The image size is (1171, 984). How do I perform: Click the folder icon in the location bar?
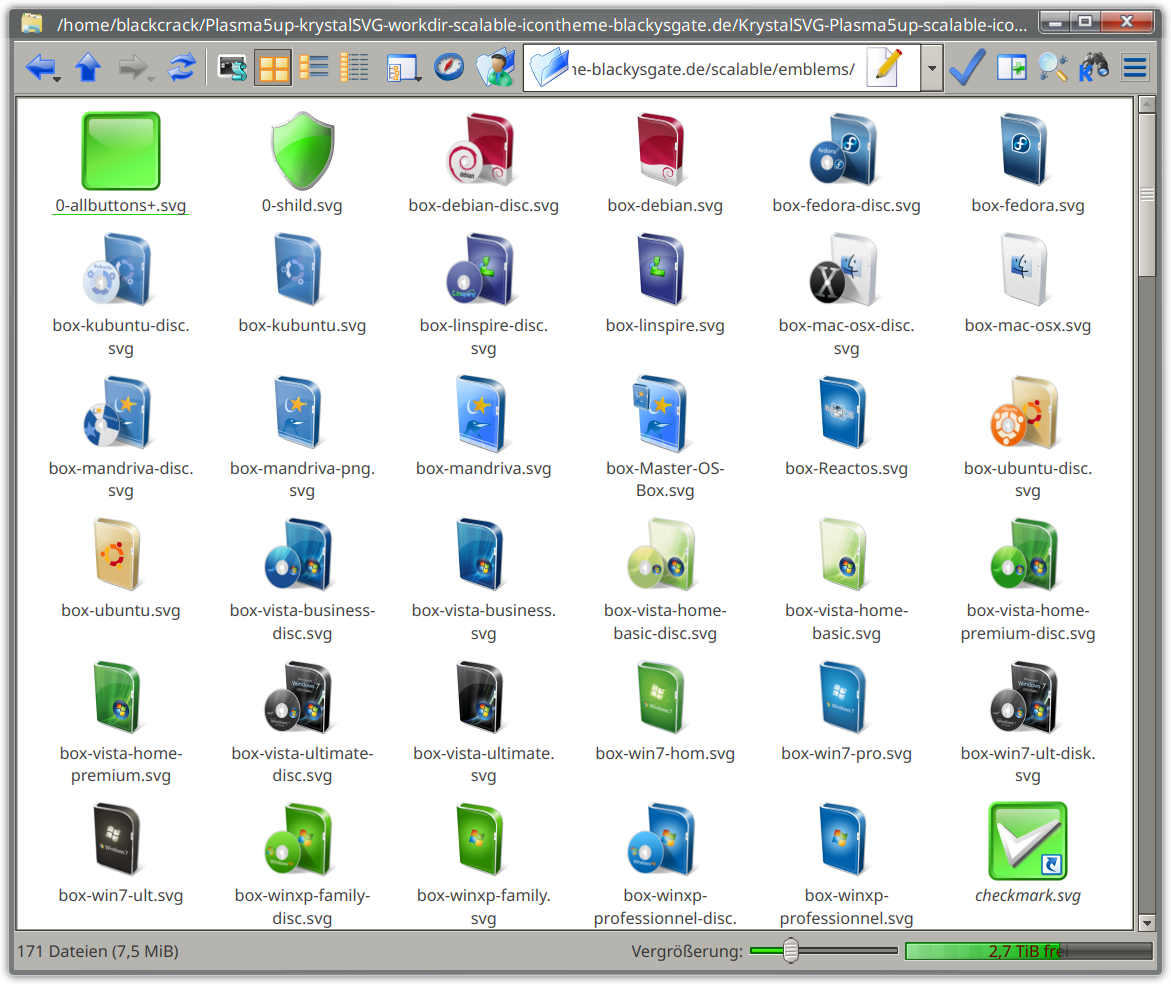[548, 68]
